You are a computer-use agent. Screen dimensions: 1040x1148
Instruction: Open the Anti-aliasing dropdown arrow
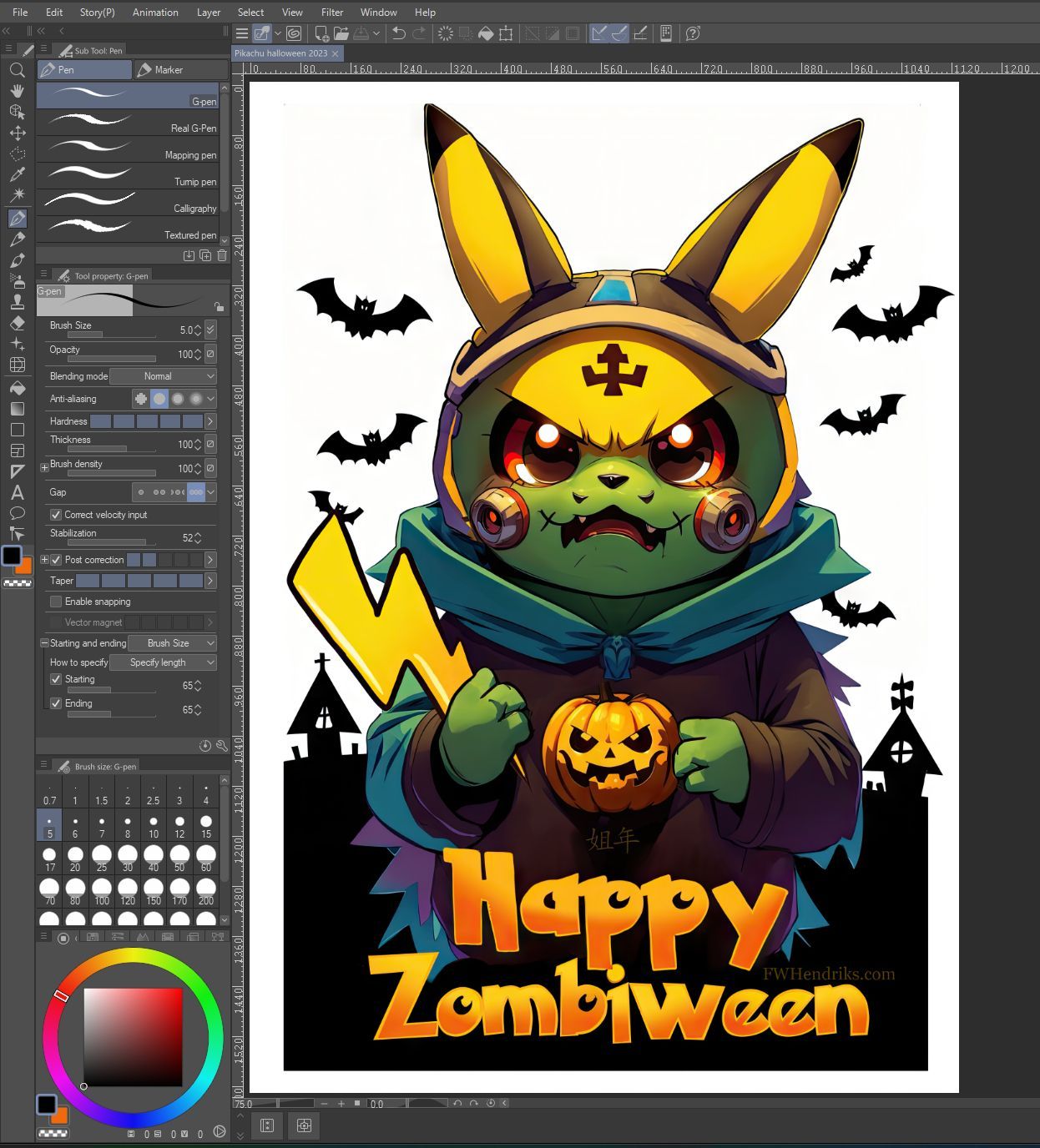coord(211,399)
